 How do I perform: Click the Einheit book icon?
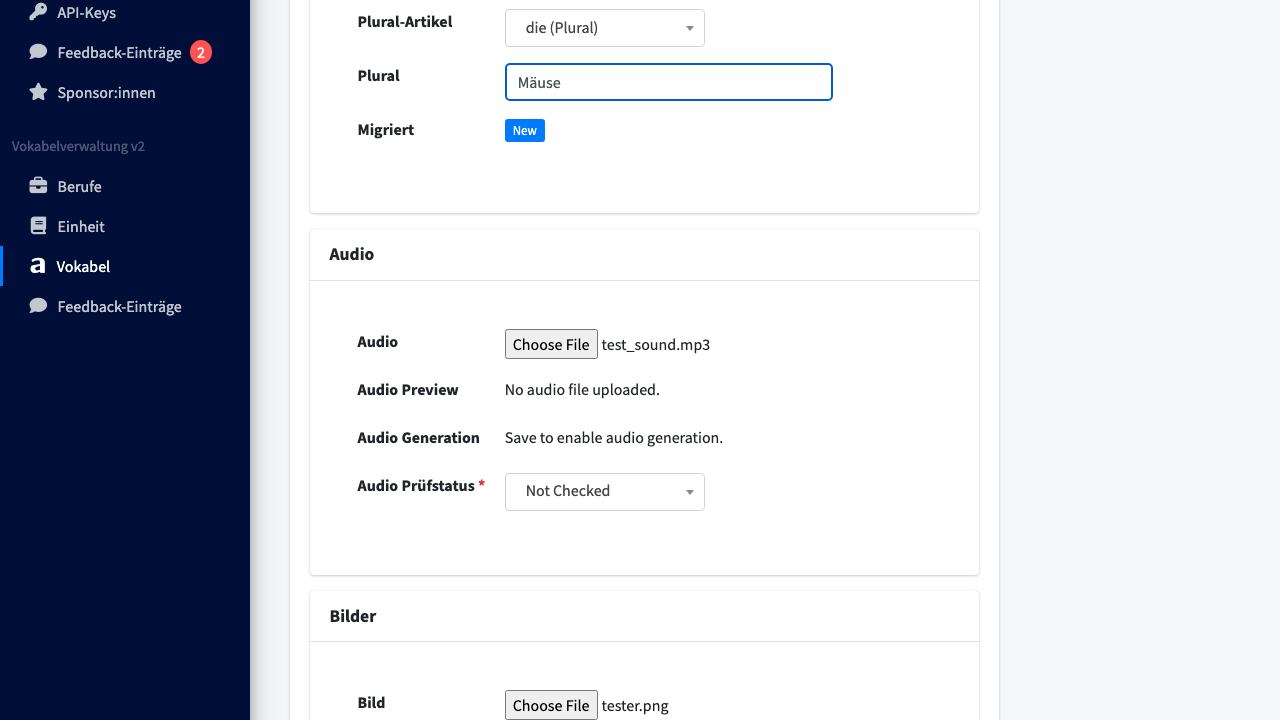click(x=38, y=226)
